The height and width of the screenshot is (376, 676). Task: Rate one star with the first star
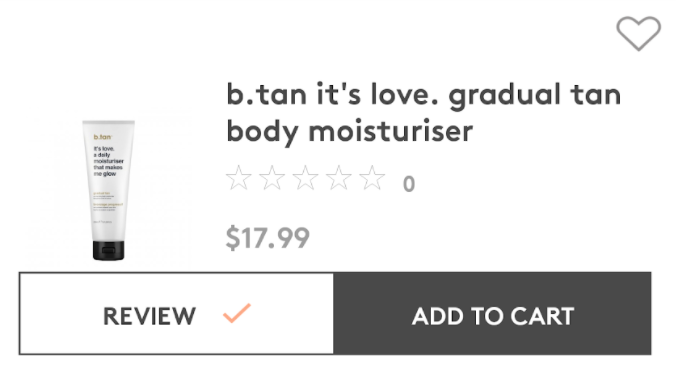pos(238,178)
